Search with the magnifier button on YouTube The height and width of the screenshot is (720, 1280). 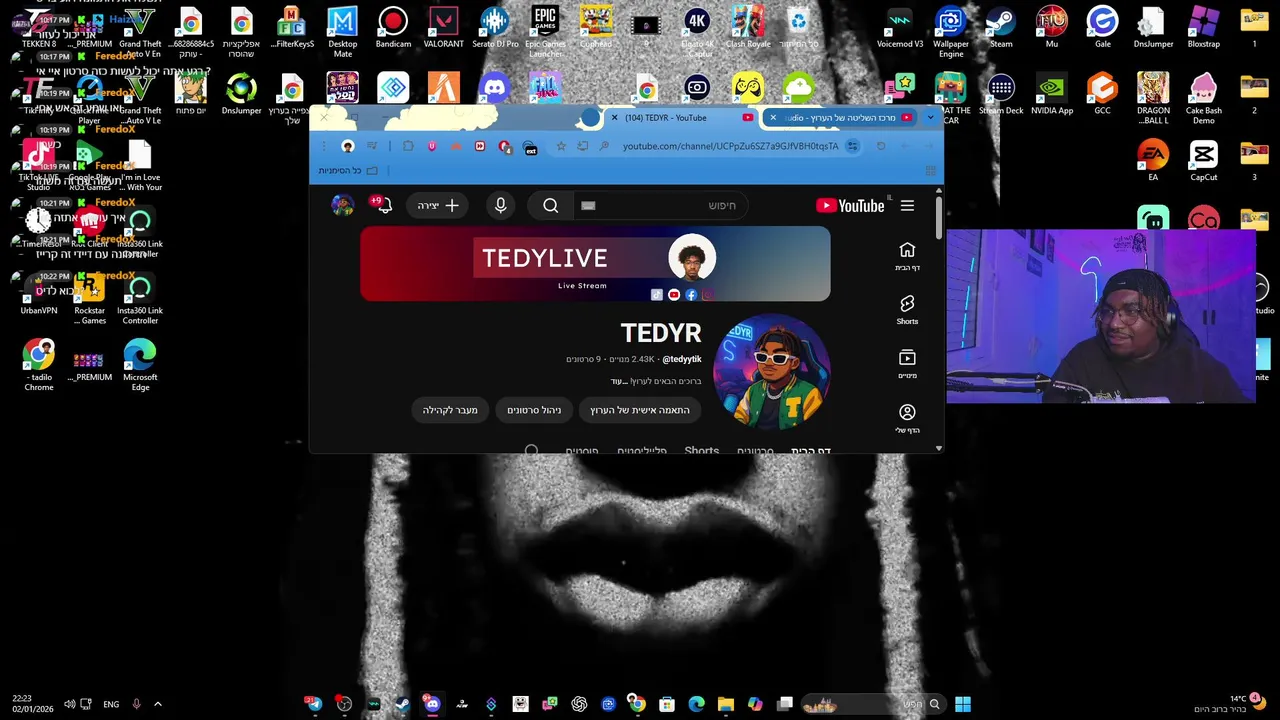pyautogui.click(x=551, y=206)
